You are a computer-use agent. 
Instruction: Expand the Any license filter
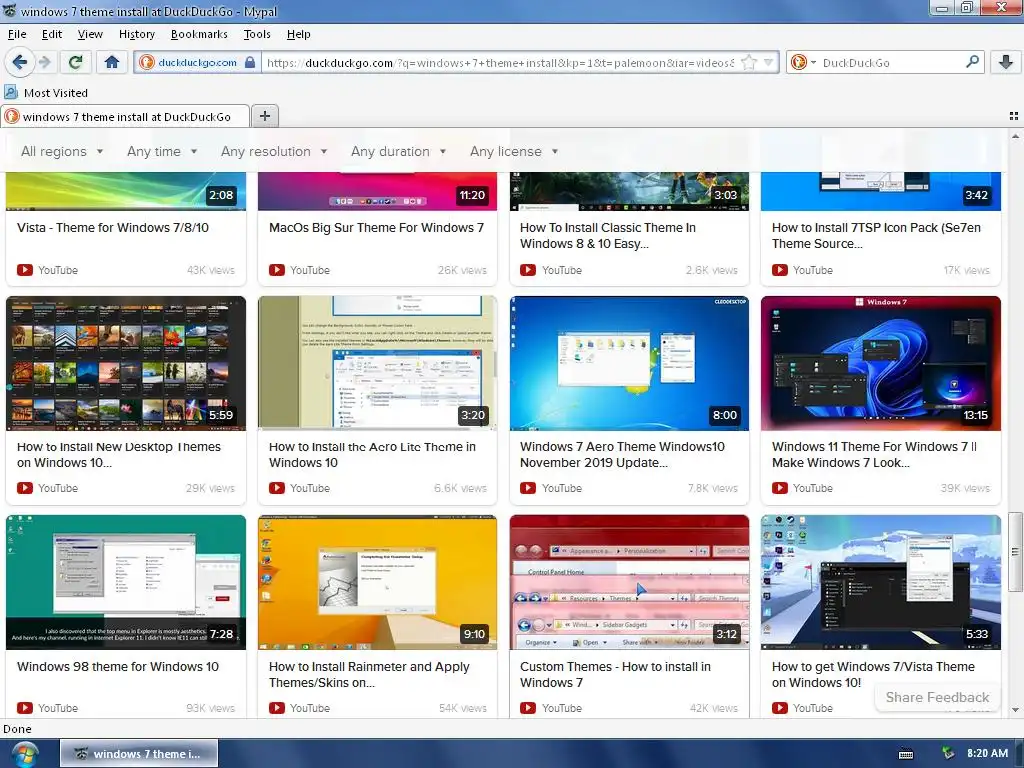click(514, 151)
